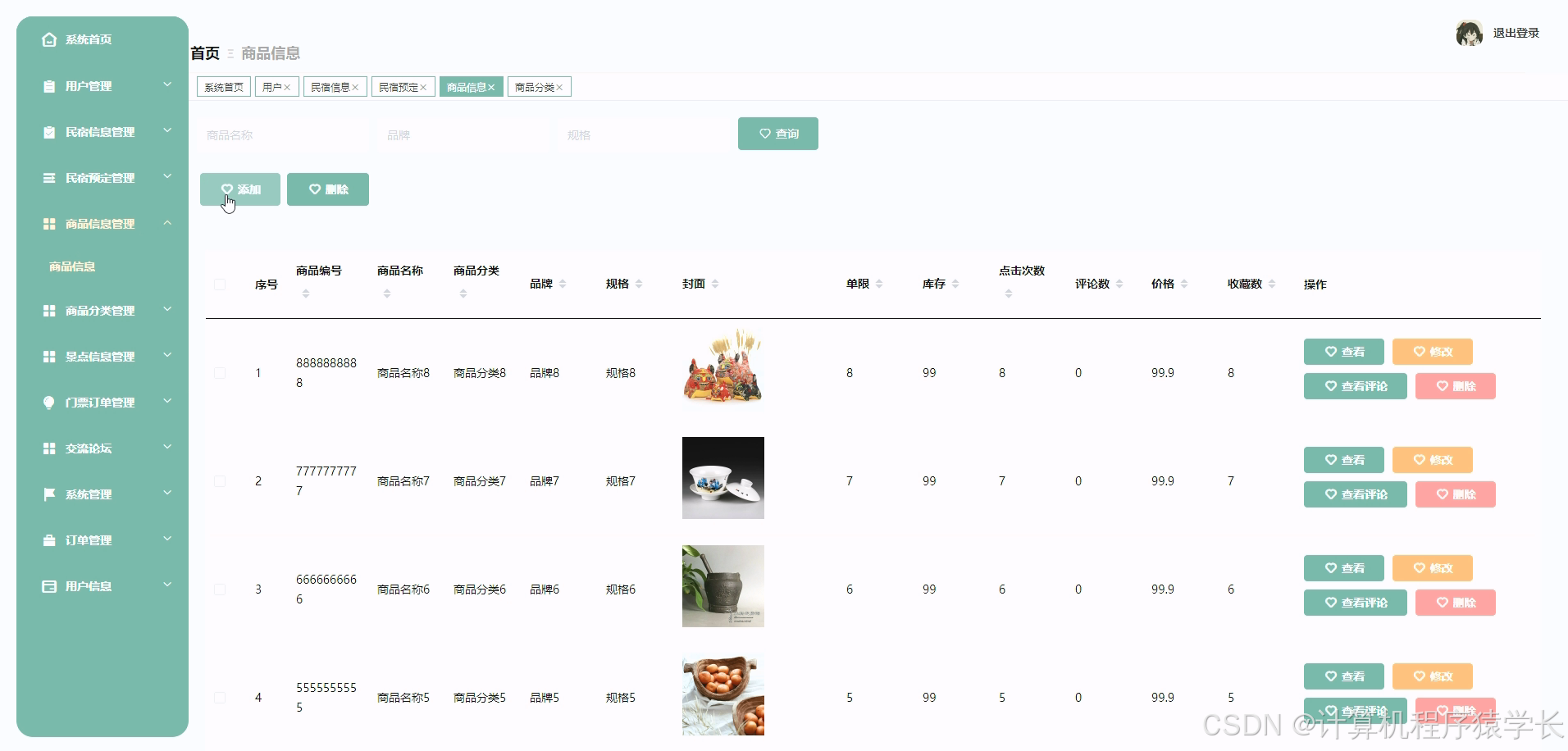Expand the 民宿预定管理 menu chevron

point(167,176)
